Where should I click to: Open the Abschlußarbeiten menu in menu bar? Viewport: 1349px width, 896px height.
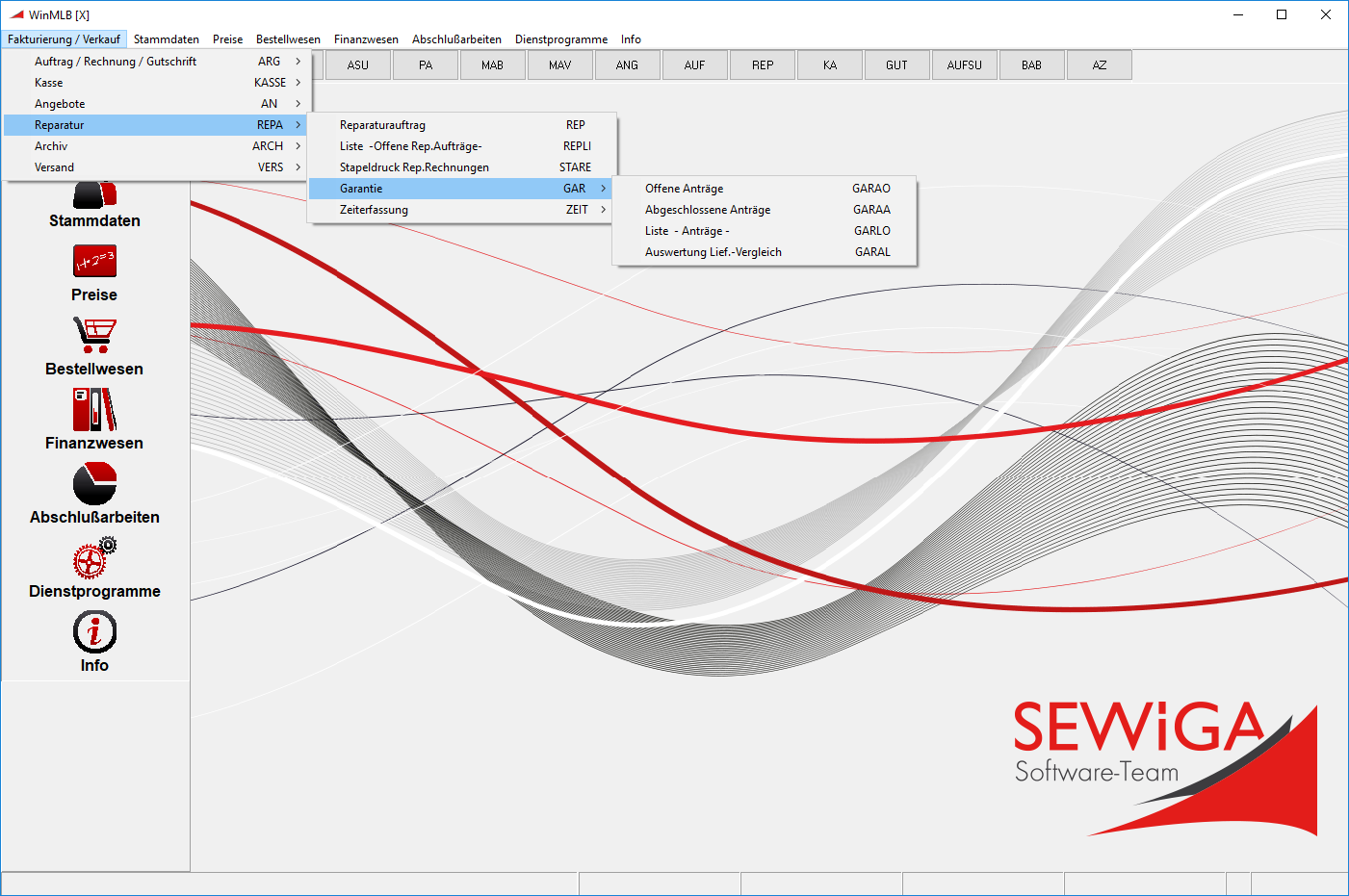(457, 39)
